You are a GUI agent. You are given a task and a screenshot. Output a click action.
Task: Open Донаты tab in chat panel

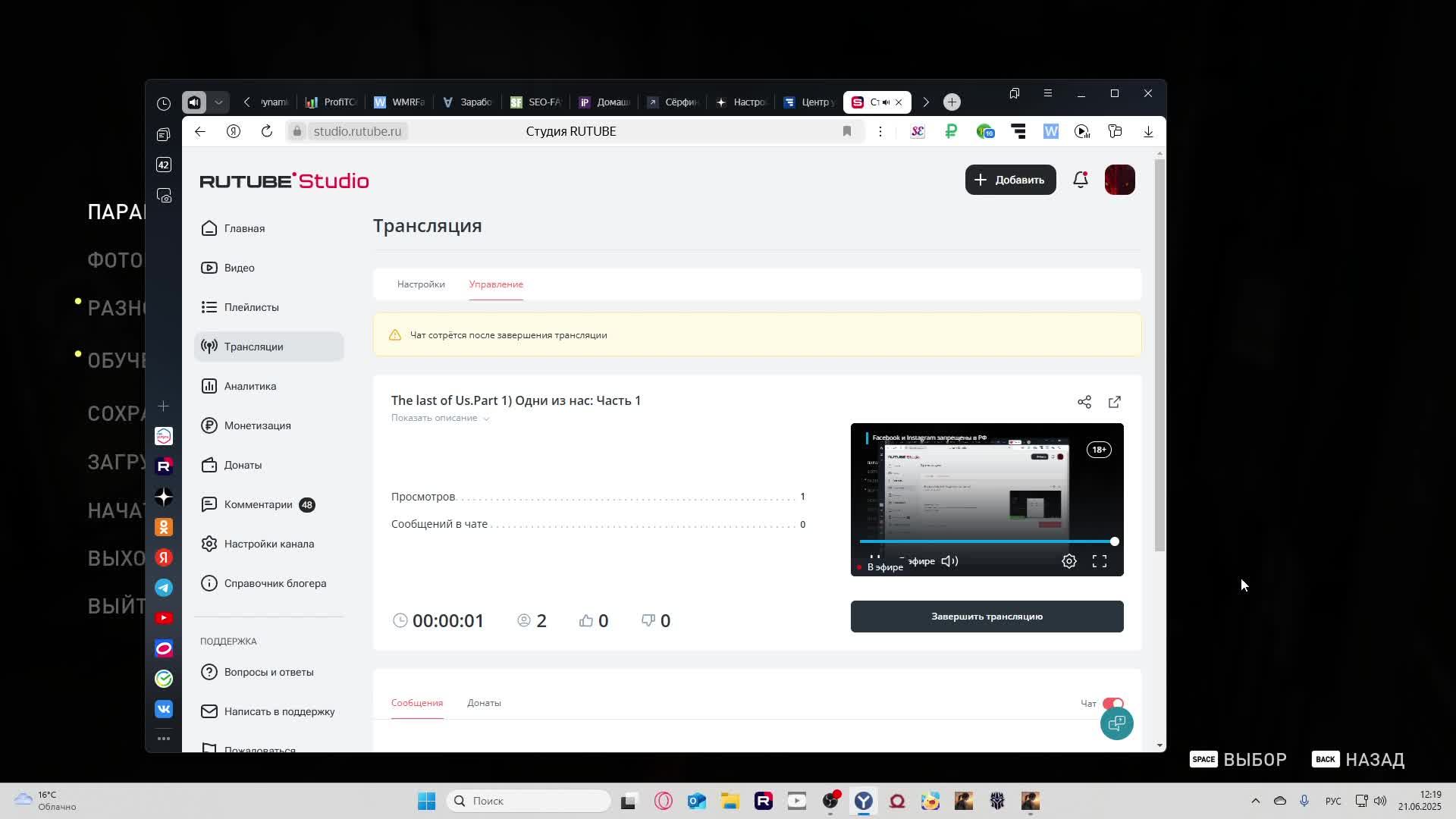(x=484, y=703)
